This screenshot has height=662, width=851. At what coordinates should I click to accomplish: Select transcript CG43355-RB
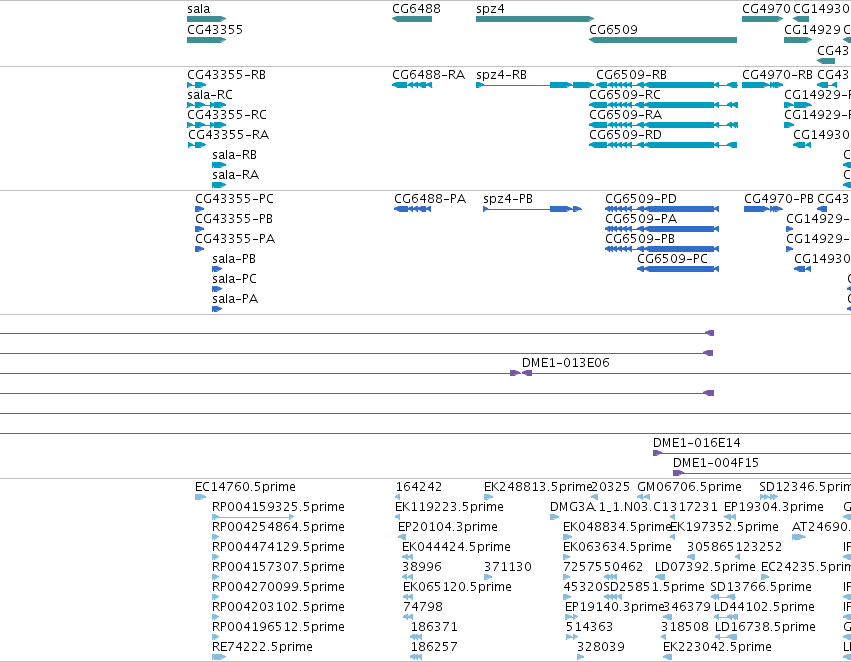point(196,85)
